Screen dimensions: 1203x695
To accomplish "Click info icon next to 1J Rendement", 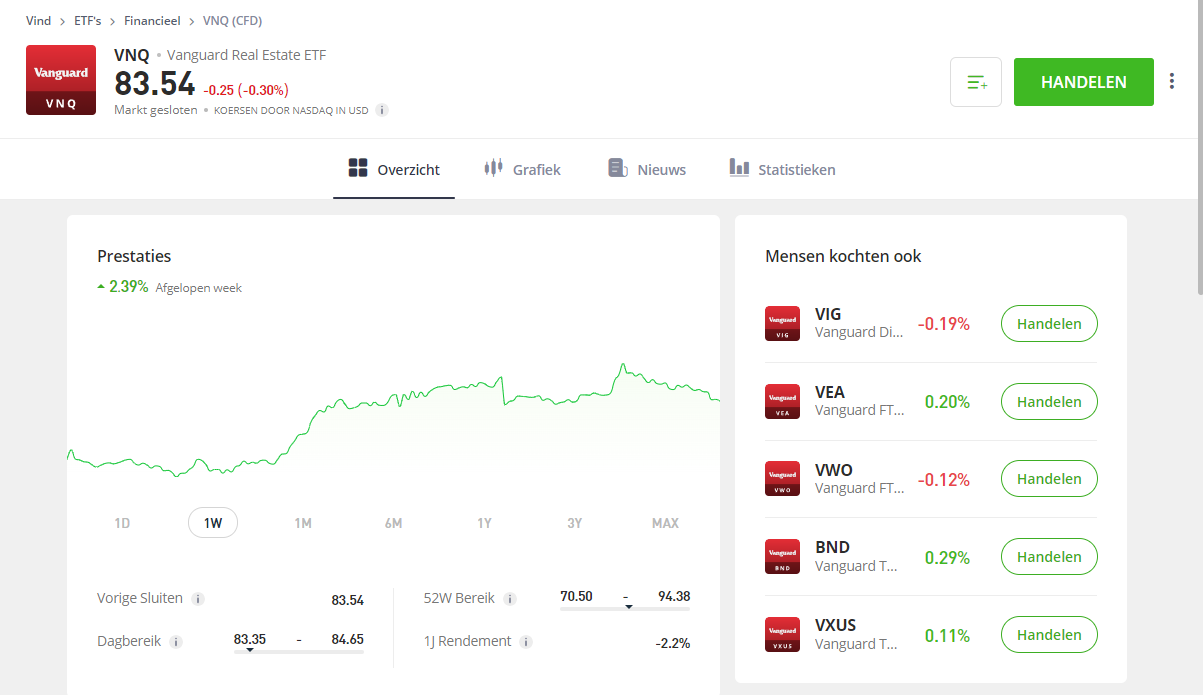I will coord(526,642).
